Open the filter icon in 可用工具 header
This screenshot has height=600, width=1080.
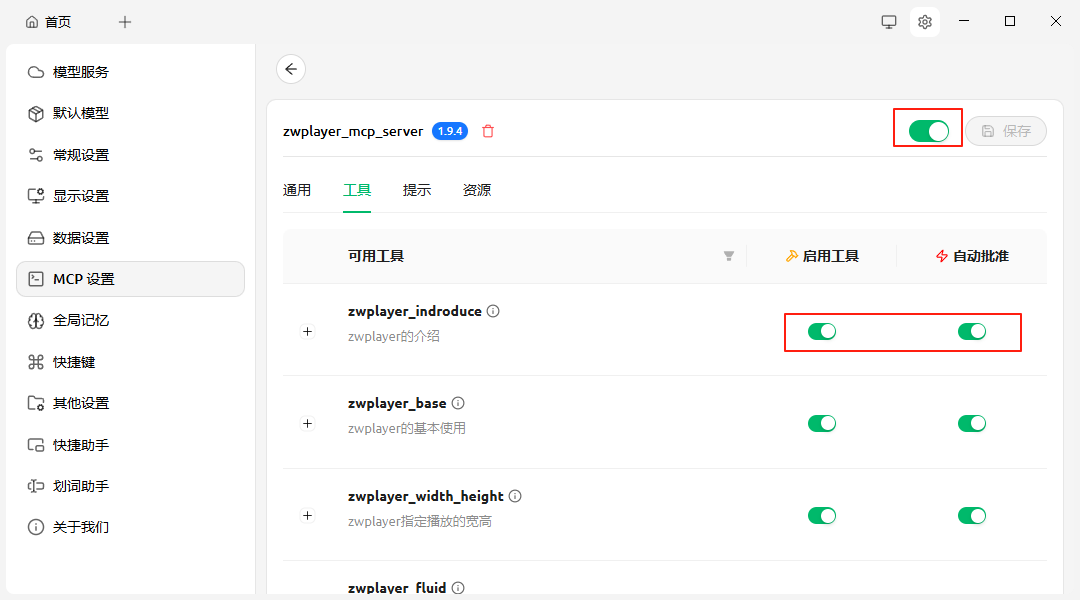click(x=729, y=256)
